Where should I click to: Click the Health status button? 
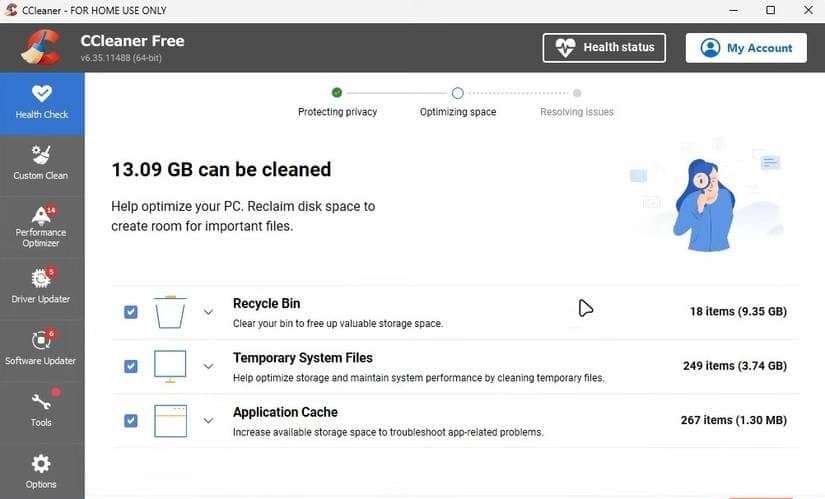pos(604,48)
